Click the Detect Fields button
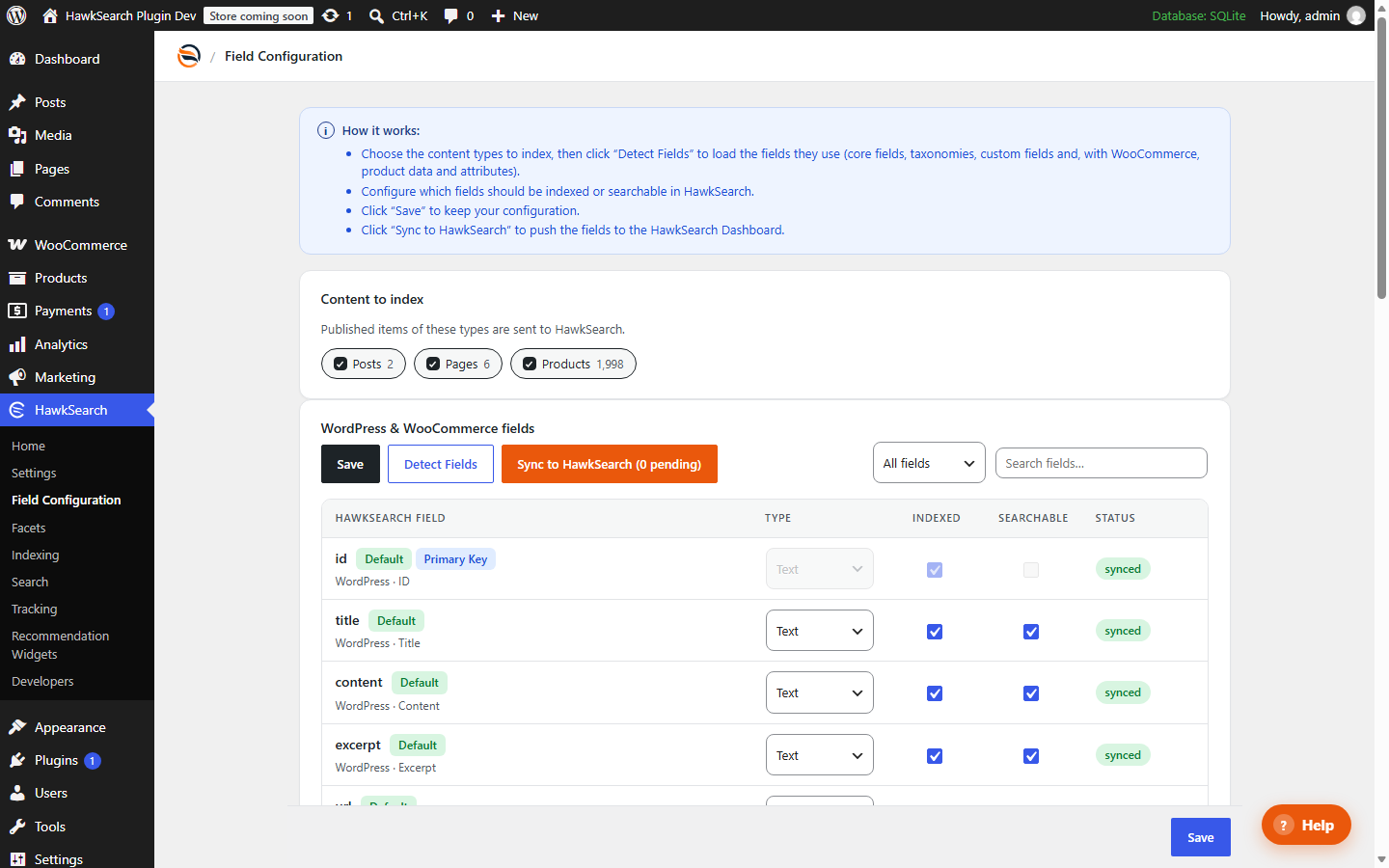This screenshot has height=868, width=1389. [441, 464]
